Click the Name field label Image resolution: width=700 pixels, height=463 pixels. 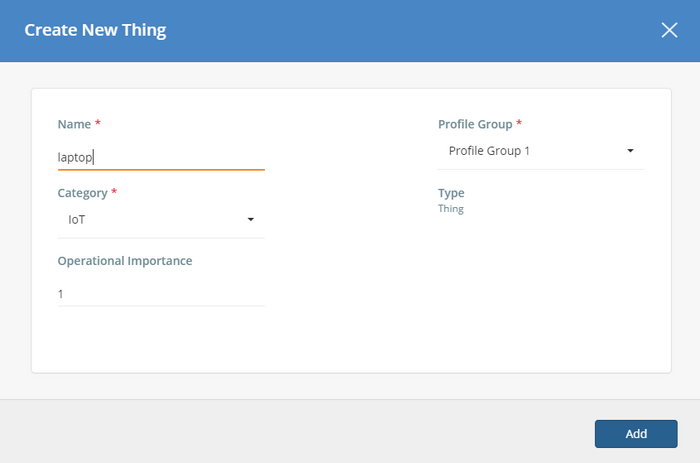[74, 124]
